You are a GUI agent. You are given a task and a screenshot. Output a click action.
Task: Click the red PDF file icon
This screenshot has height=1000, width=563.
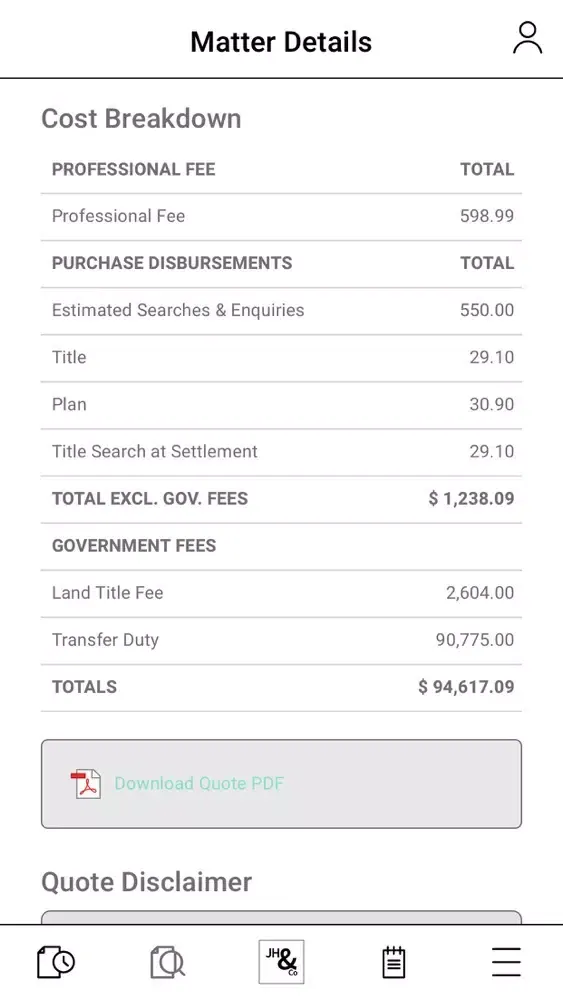click(86, 784)
